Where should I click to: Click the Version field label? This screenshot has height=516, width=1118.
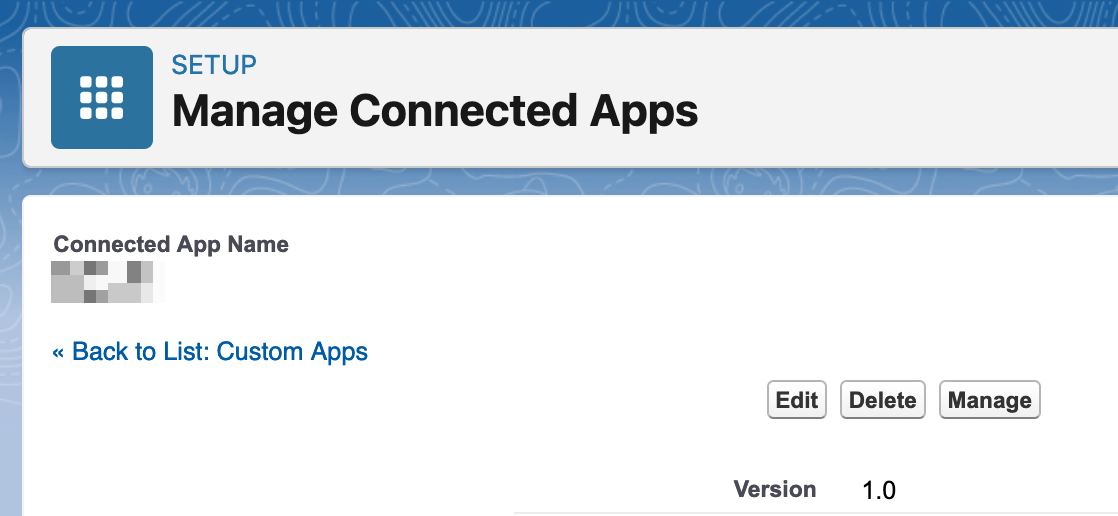774,489
